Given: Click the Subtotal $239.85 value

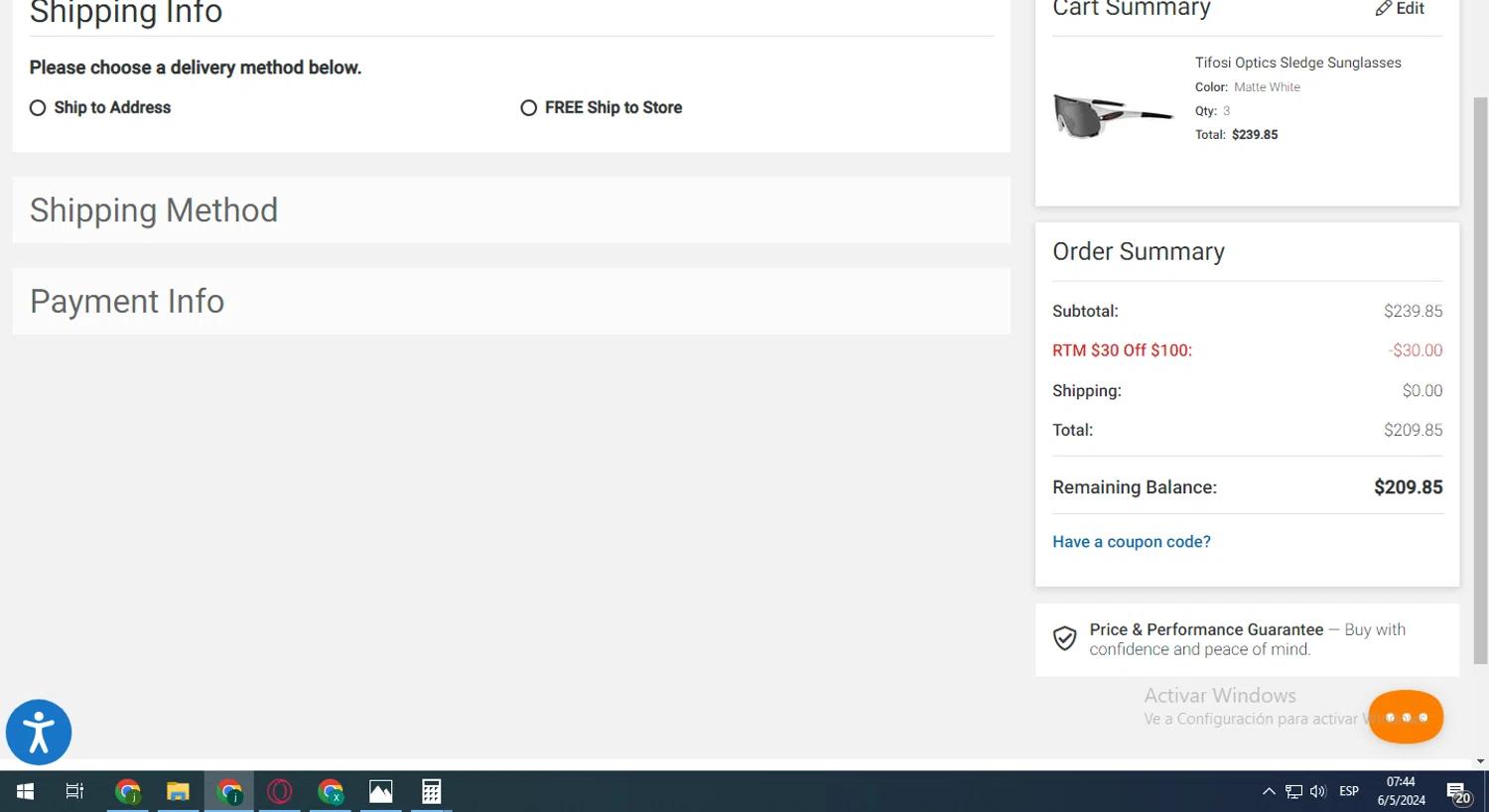Looking at the screenshot, I should click(x=1413, y=312).
